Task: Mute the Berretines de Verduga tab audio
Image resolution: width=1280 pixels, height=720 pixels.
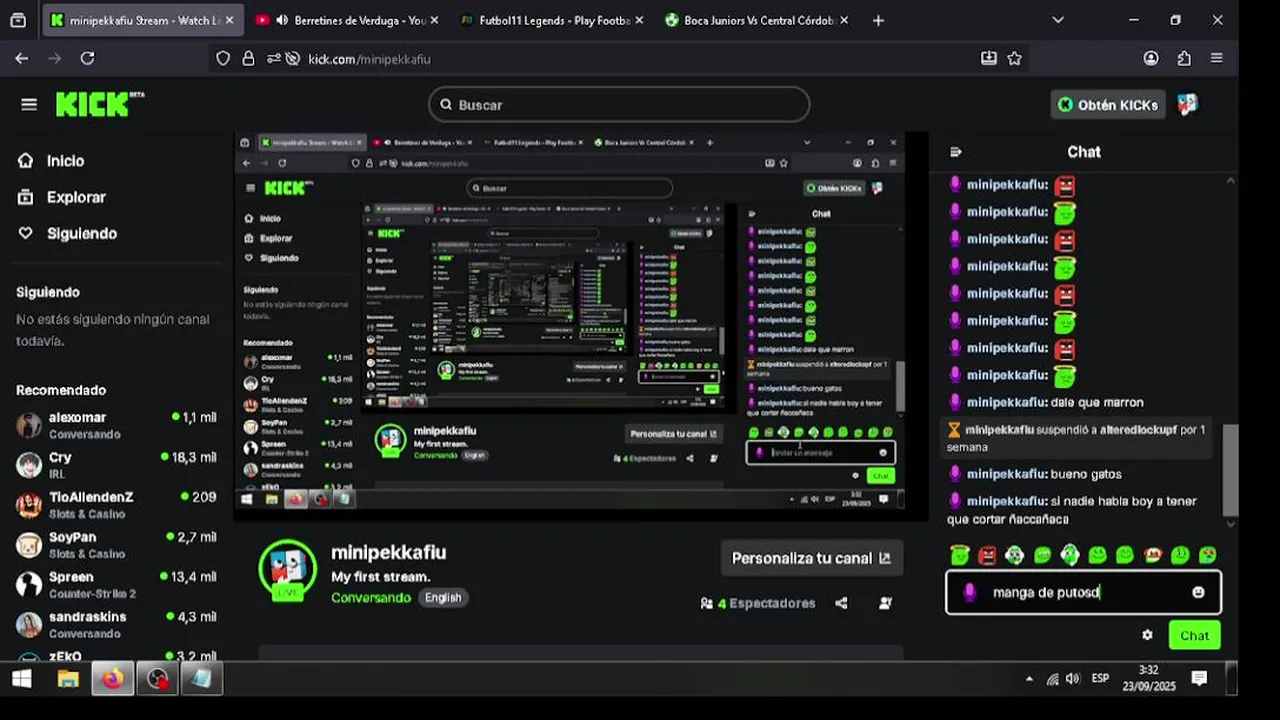Action: [x=282, y=20]
